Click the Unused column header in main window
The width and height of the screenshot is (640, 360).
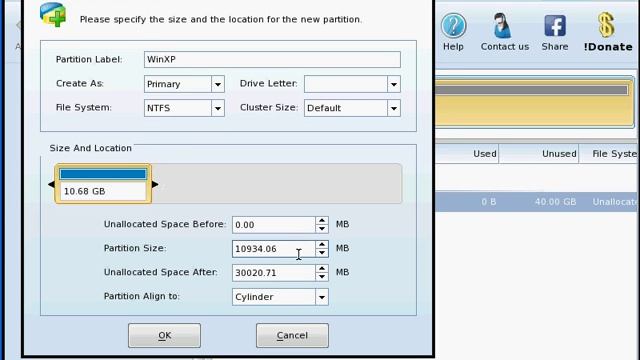coord(539,154)
